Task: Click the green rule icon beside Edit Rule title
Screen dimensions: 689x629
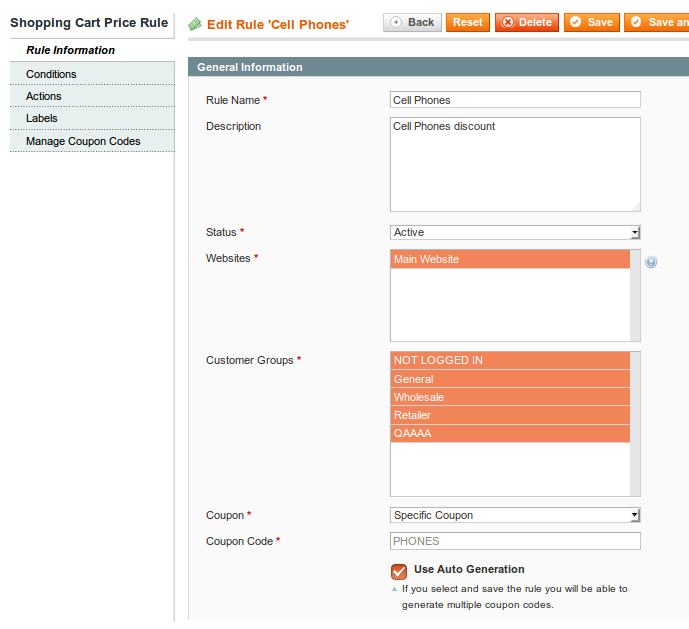Action: tap(194, 23)
